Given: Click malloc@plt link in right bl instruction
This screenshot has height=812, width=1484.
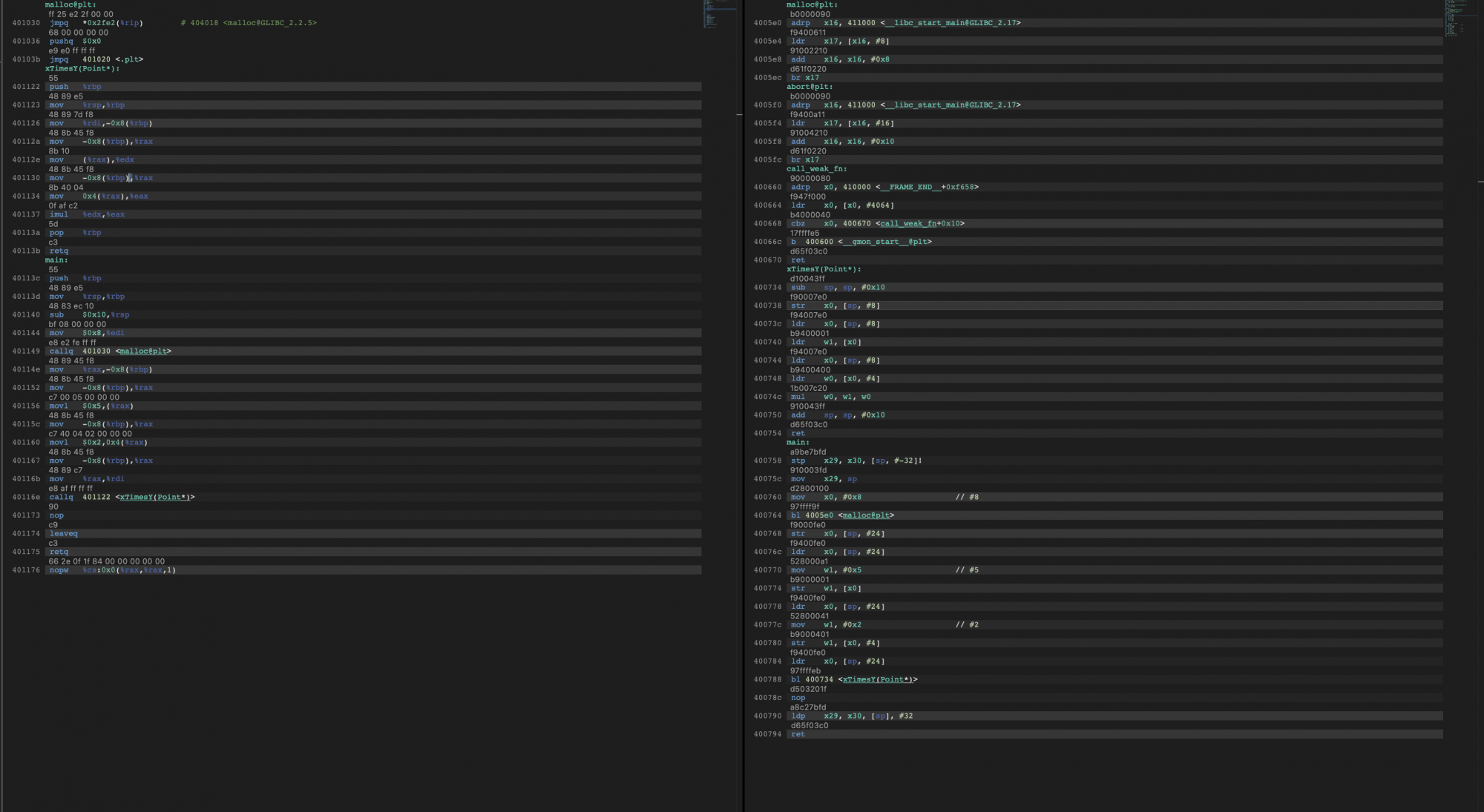Looking at the screenshot, I should (865, 515).
